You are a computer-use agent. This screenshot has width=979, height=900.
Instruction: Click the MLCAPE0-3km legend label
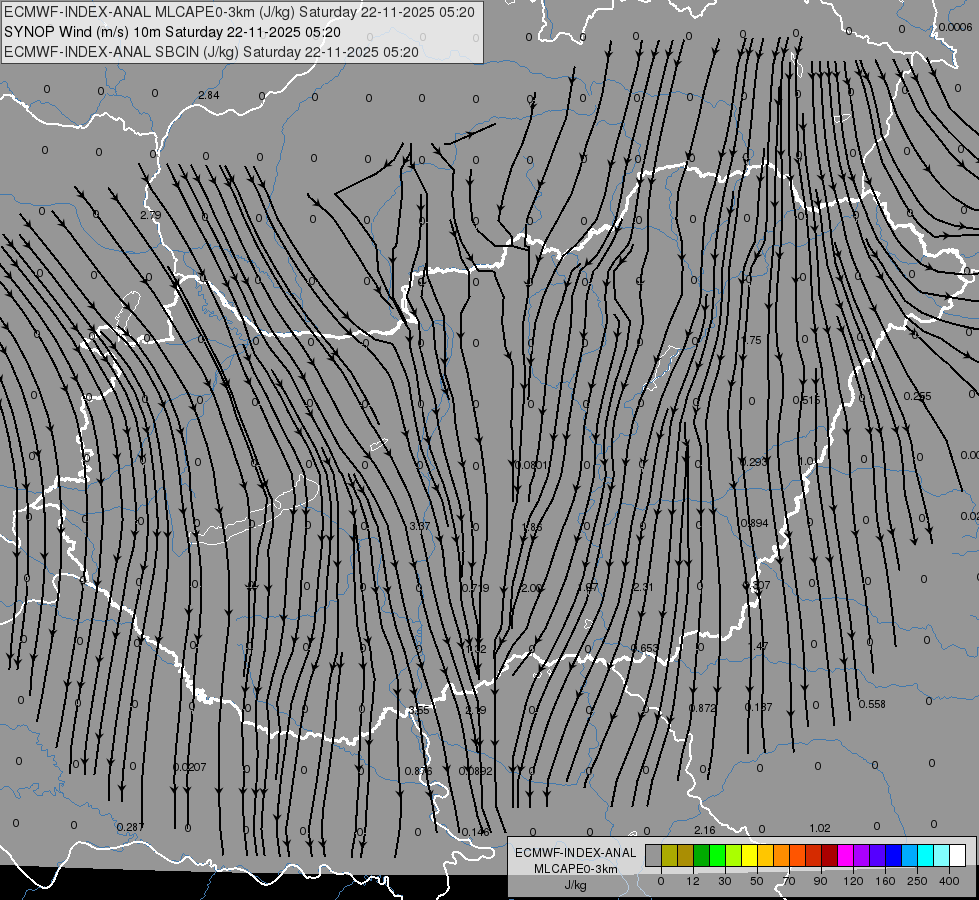(576, 869)
